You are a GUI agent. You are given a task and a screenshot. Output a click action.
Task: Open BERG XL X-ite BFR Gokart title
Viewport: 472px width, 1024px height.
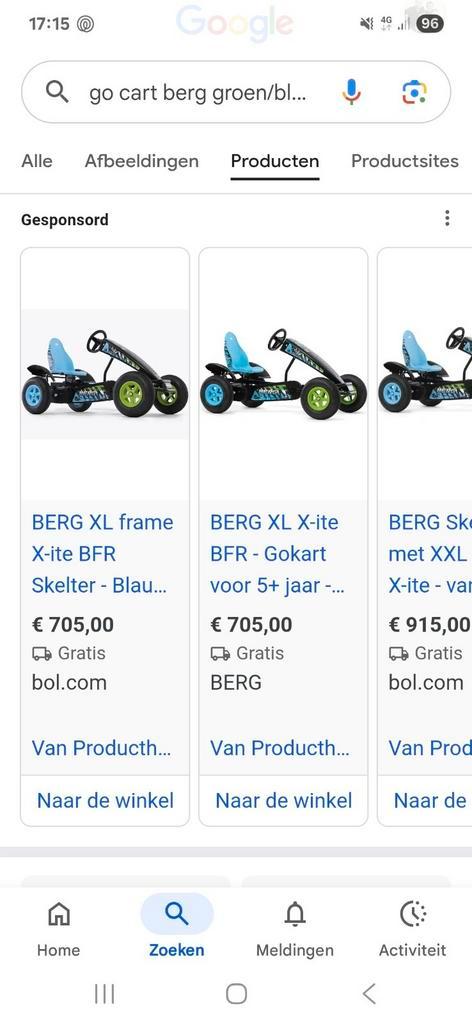tap(277, 554)
